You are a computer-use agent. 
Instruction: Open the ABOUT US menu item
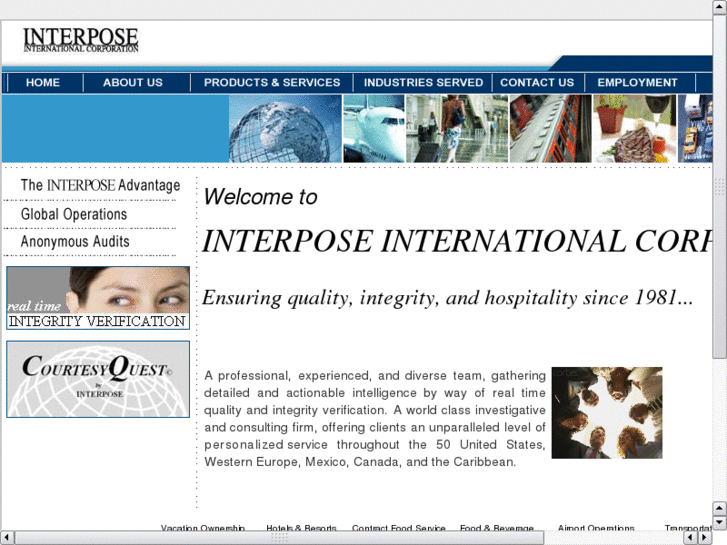[133, 83]
